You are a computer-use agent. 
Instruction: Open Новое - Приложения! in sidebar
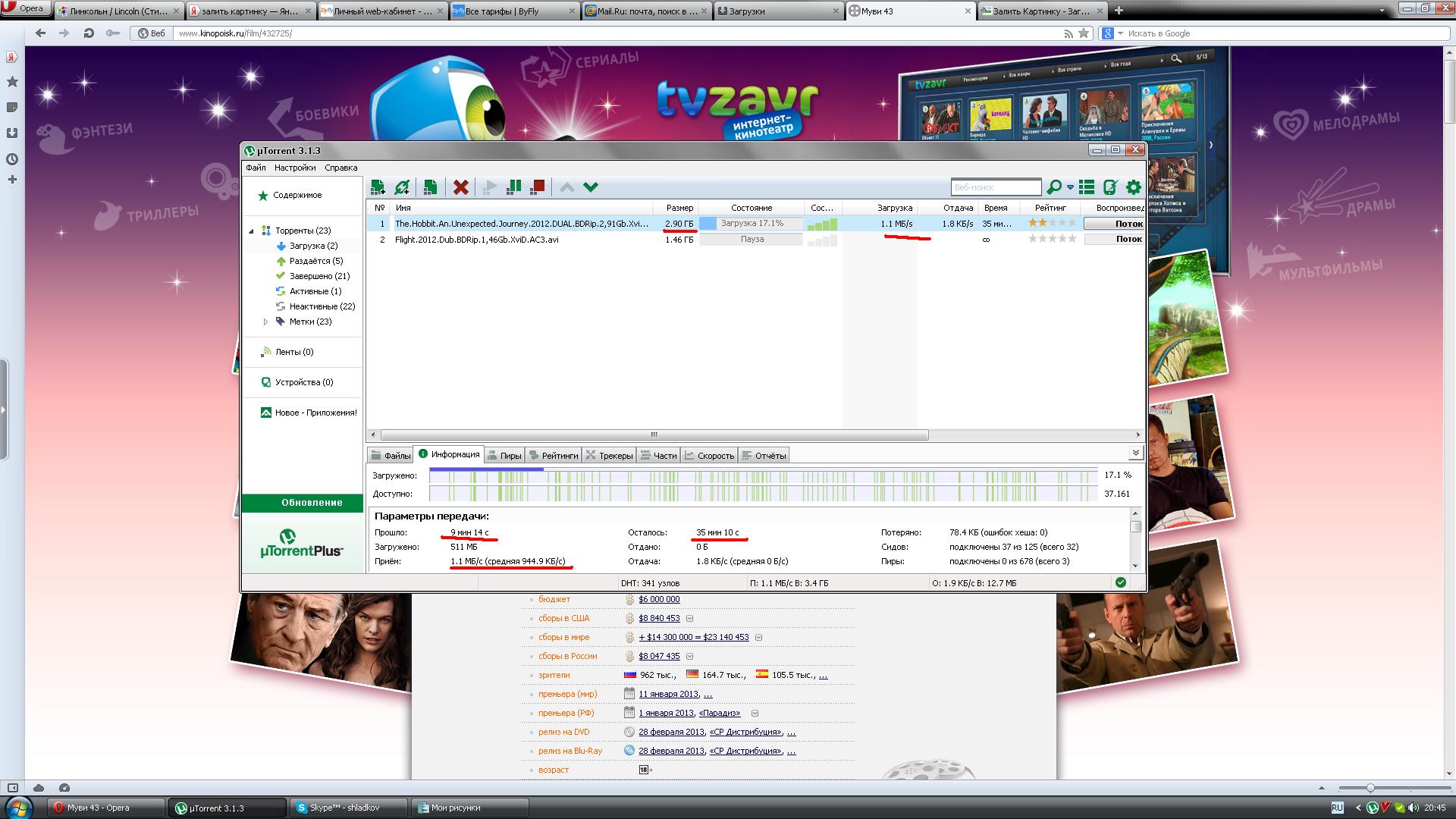315,413
